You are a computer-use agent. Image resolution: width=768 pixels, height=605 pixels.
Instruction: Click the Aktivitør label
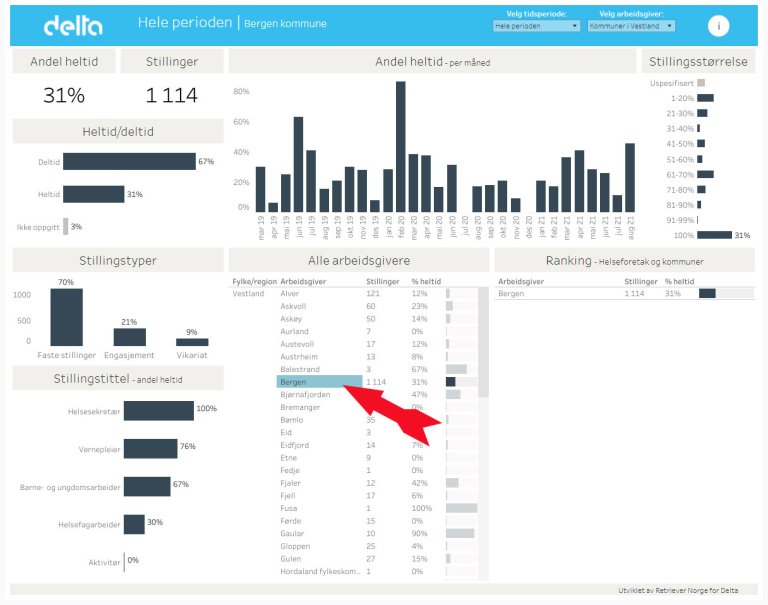tap(104, 562)
